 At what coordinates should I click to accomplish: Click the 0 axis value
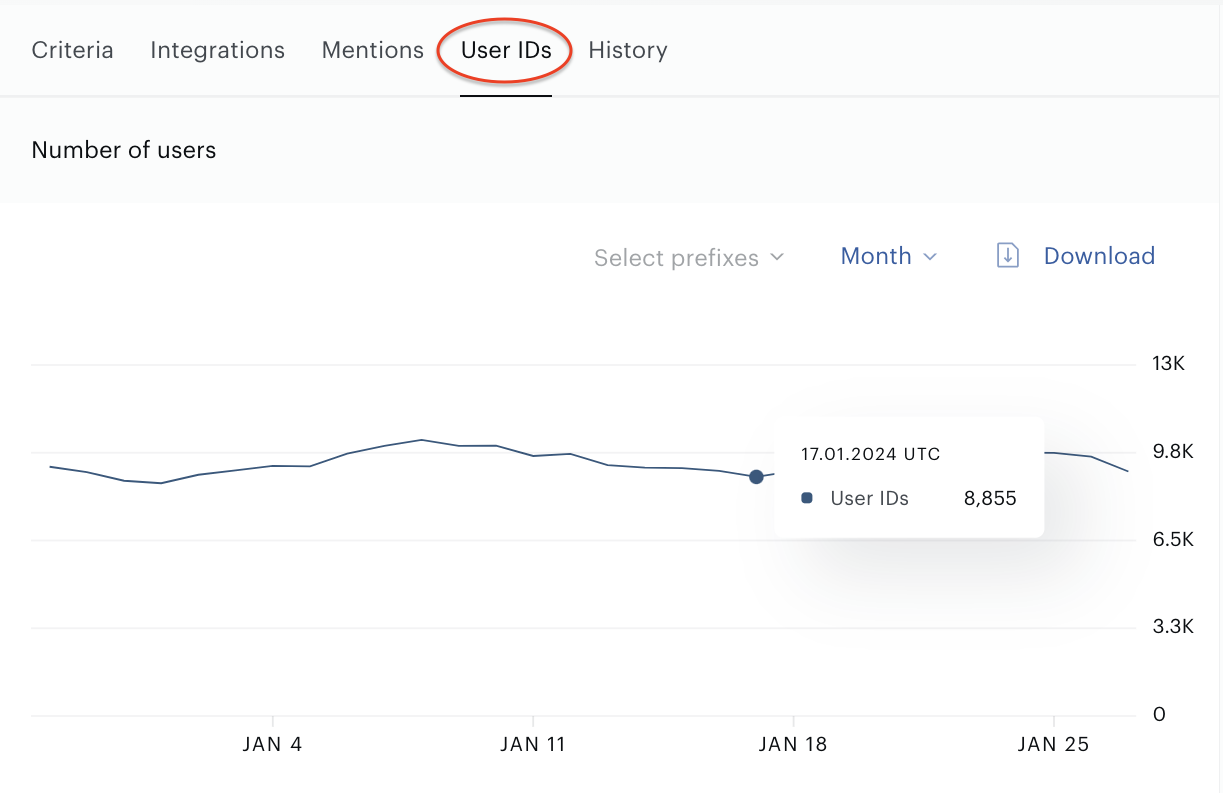[1159, 715]
